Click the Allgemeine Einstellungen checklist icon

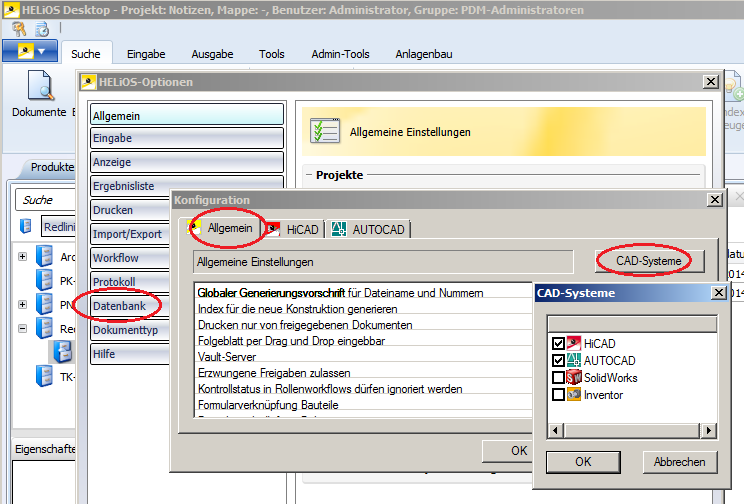pyautogui.click(x=325, y=131)
